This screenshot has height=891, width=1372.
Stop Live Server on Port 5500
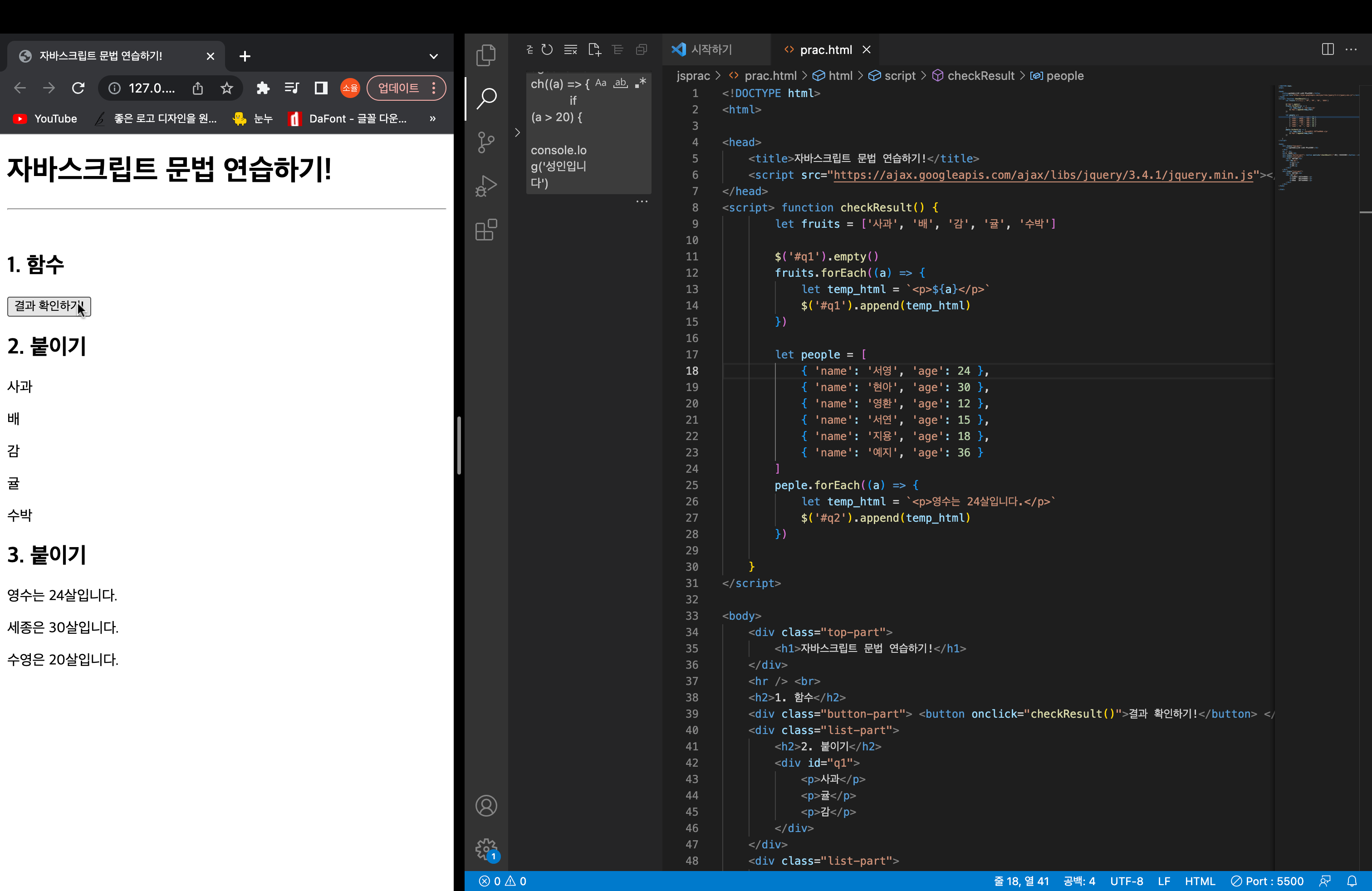pyautogui.click(x=1267, y=881)
